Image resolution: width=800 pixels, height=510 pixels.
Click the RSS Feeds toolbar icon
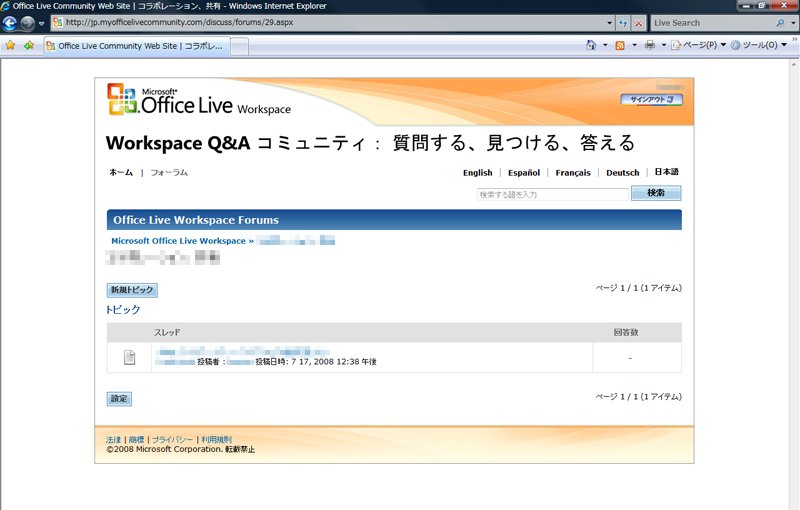tap(620, 45)
